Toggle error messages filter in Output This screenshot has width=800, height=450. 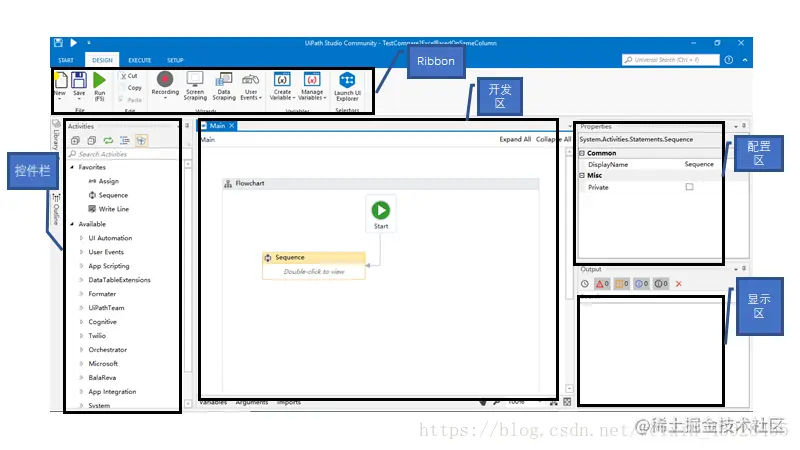(x=603, y=284)
